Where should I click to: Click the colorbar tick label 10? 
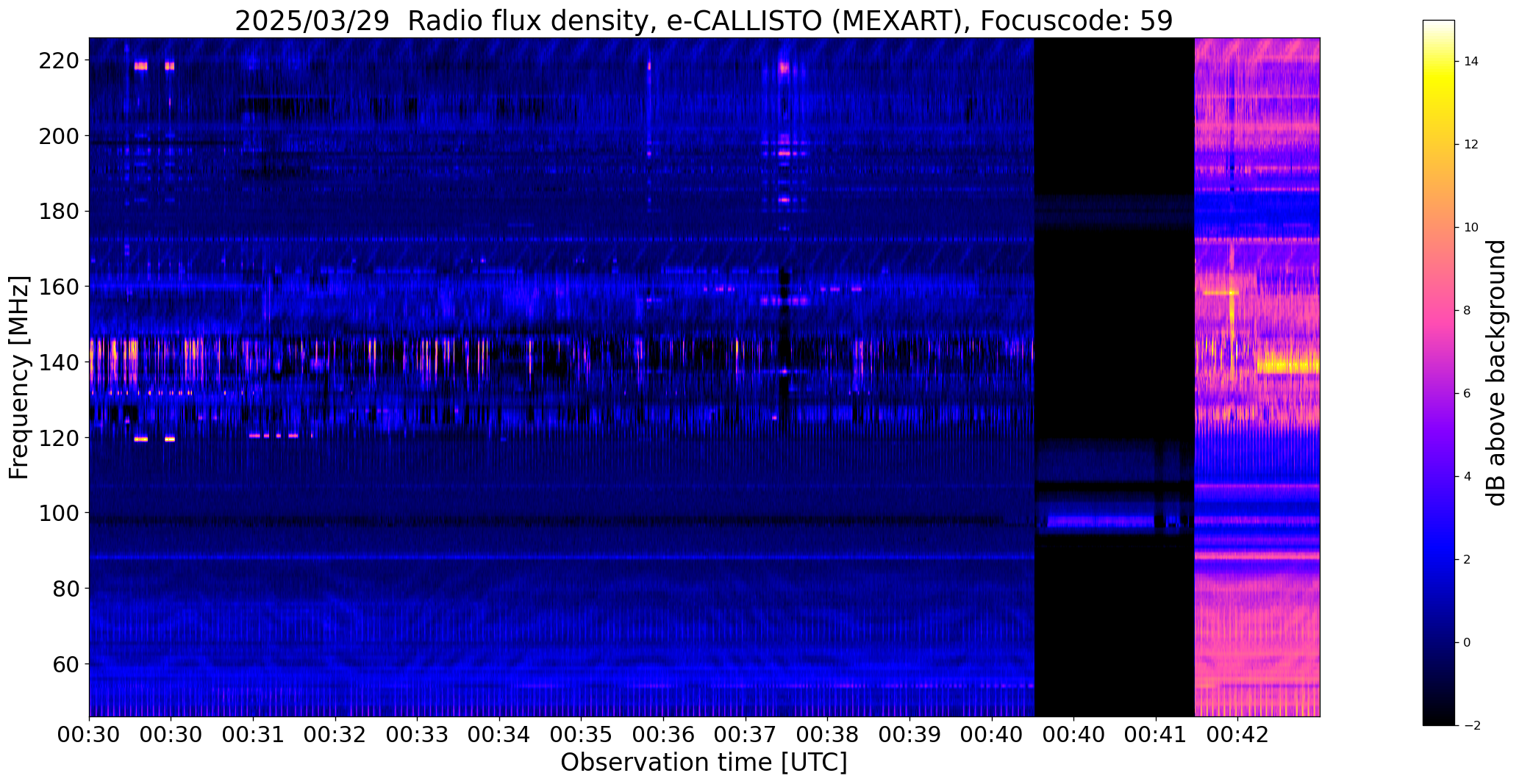click(x=1471, y=228)
